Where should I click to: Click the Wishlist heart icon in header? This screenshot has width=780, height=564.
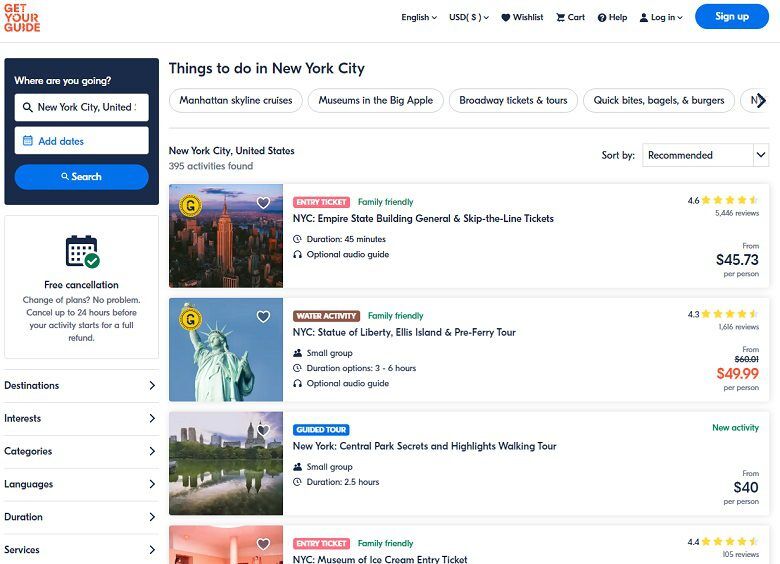point(505,17)
